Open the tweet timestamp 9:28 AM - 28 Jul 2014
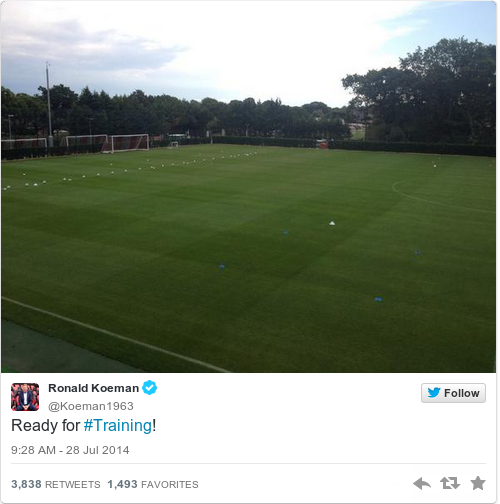 (70, 450)
